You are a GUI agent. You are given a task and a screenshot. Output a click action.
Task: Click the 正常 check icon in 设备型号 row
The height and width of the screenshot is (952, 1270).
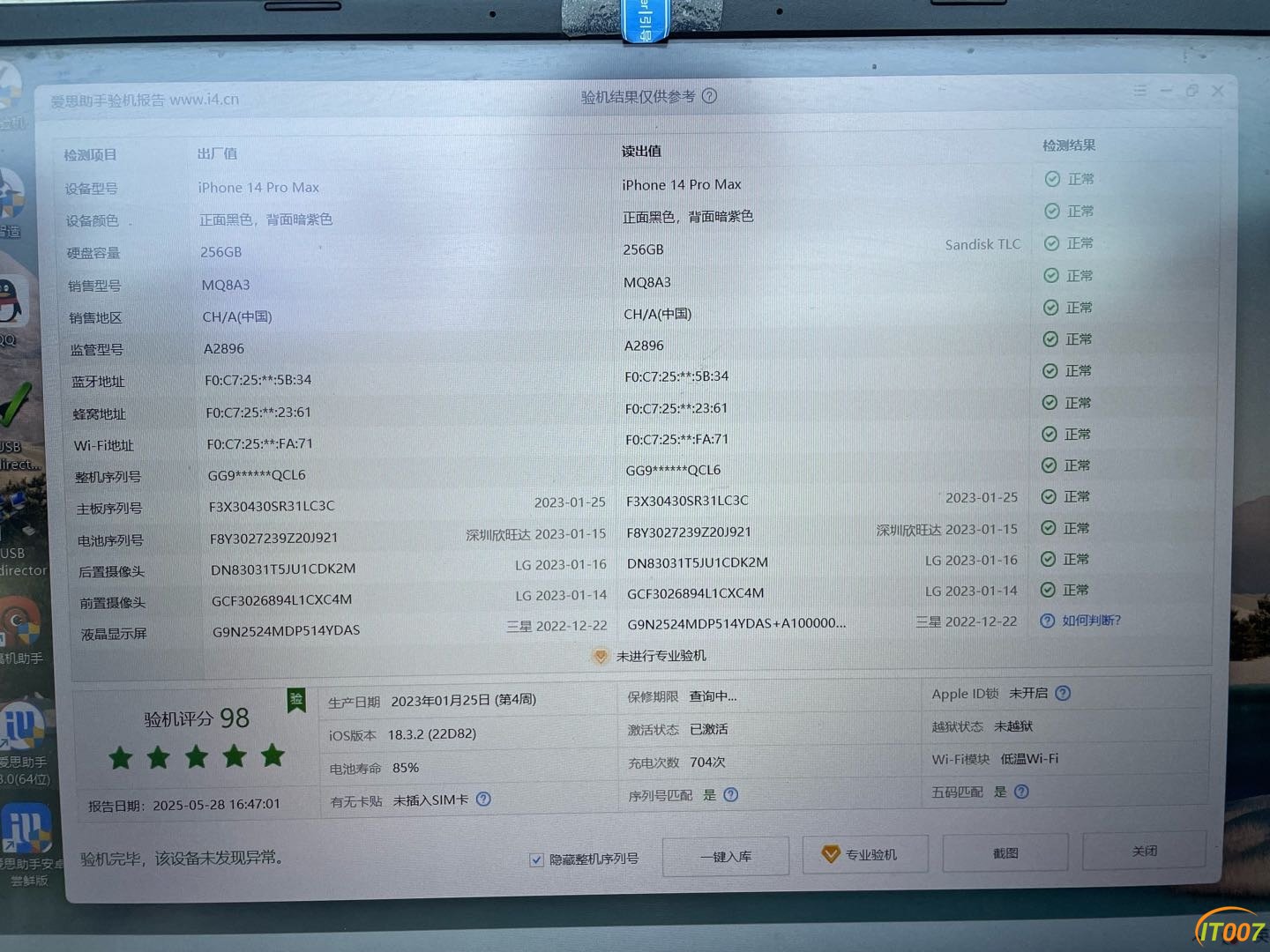1052,179
